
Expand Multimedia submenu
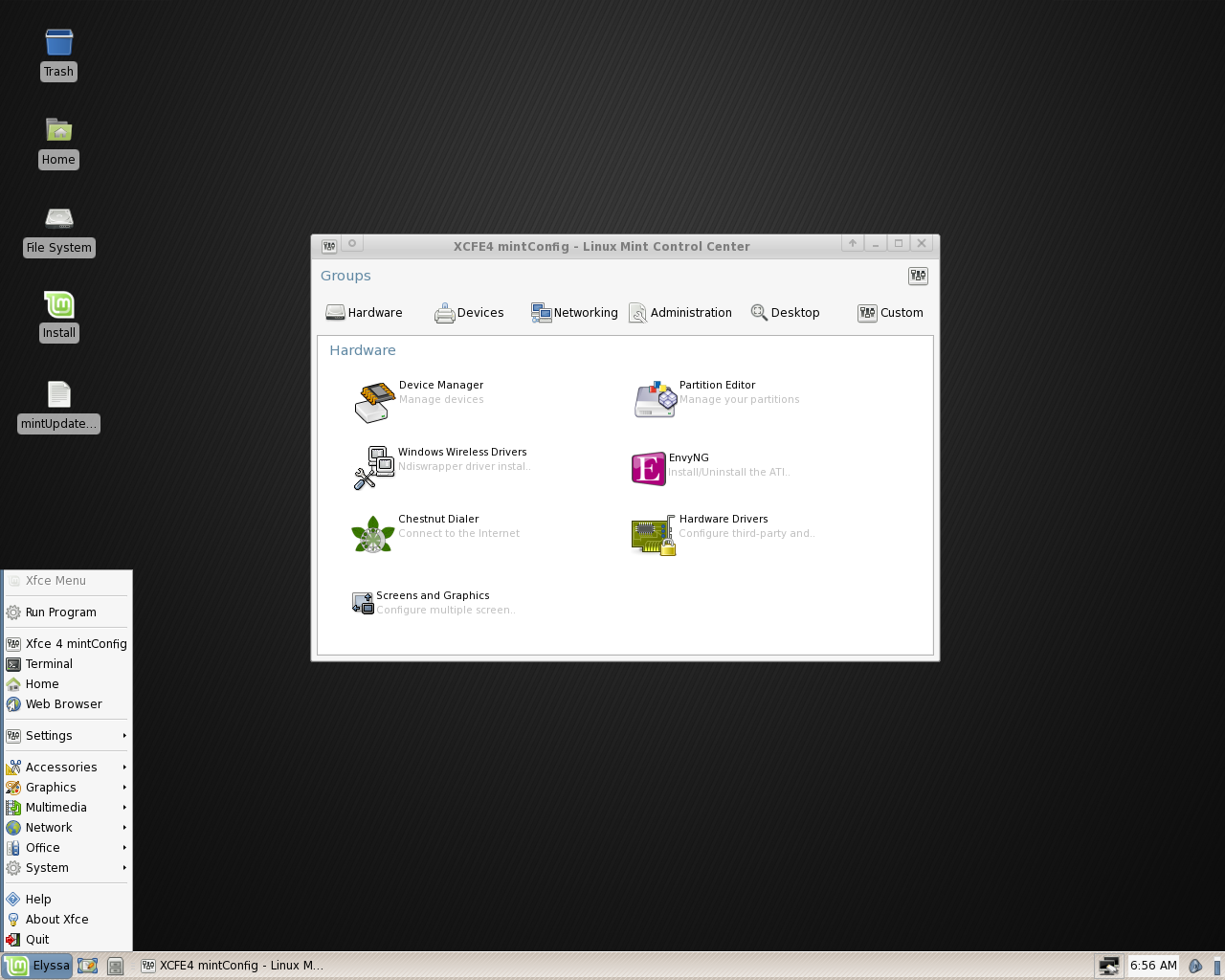[x=67, y=808]
